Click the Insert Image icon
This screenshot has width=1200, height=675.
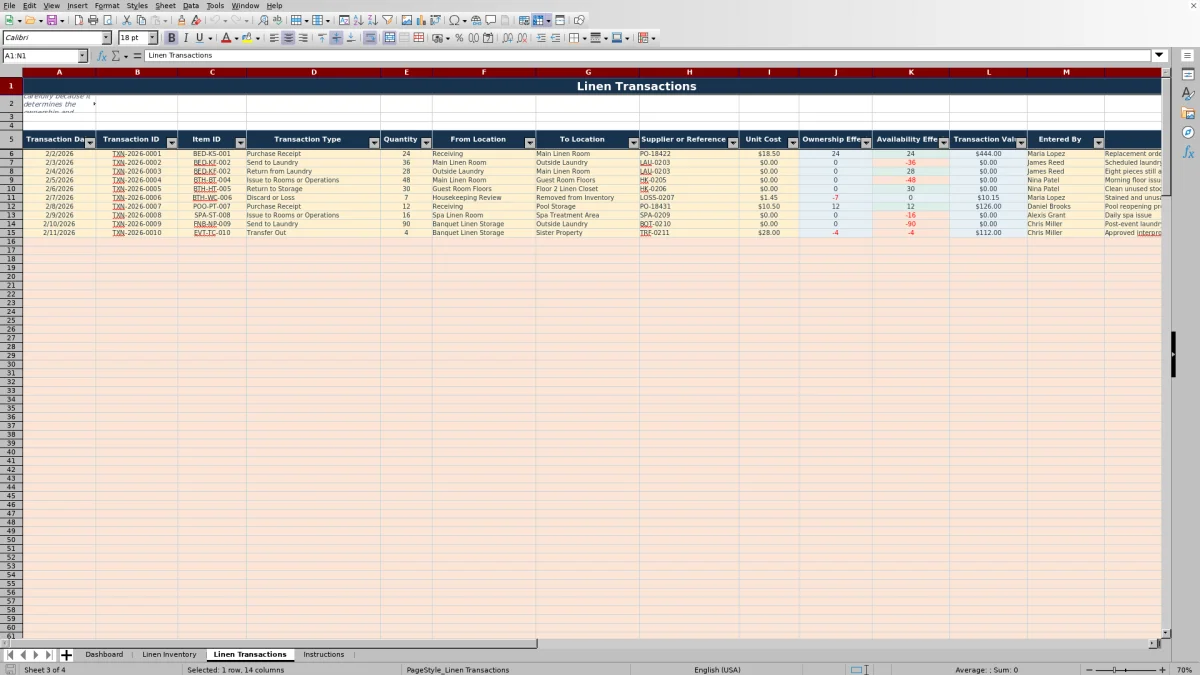406,20
